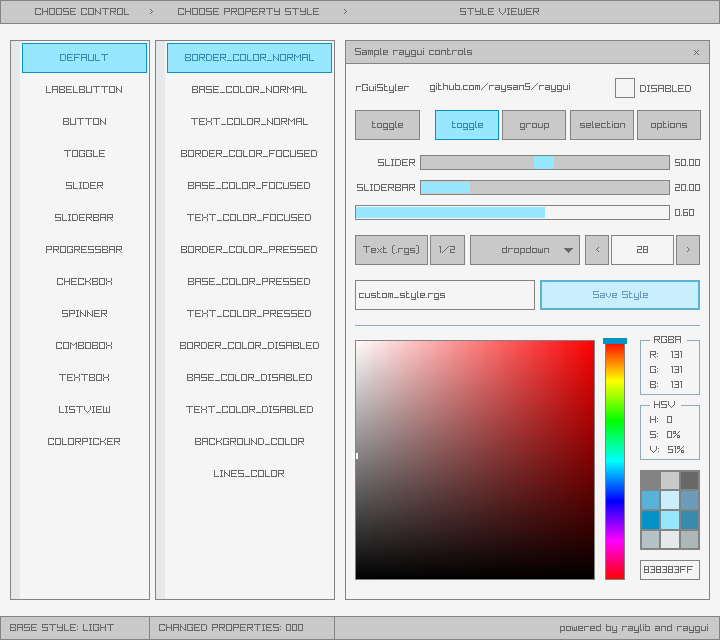The image size is (720, 640).
Task: Click the hex color value field
Action: pyautogui.click(x=669, y=570)
